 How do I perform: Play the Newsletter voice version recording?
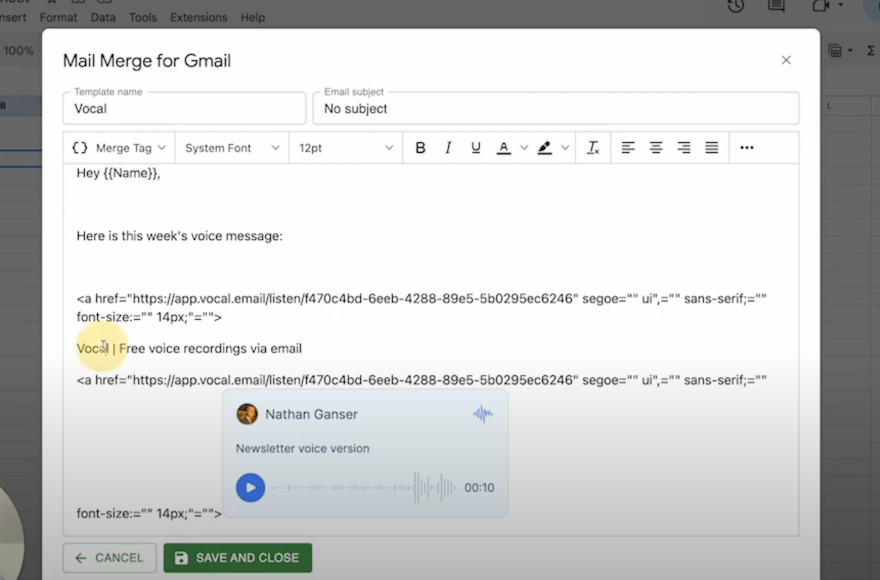point(250,487)
